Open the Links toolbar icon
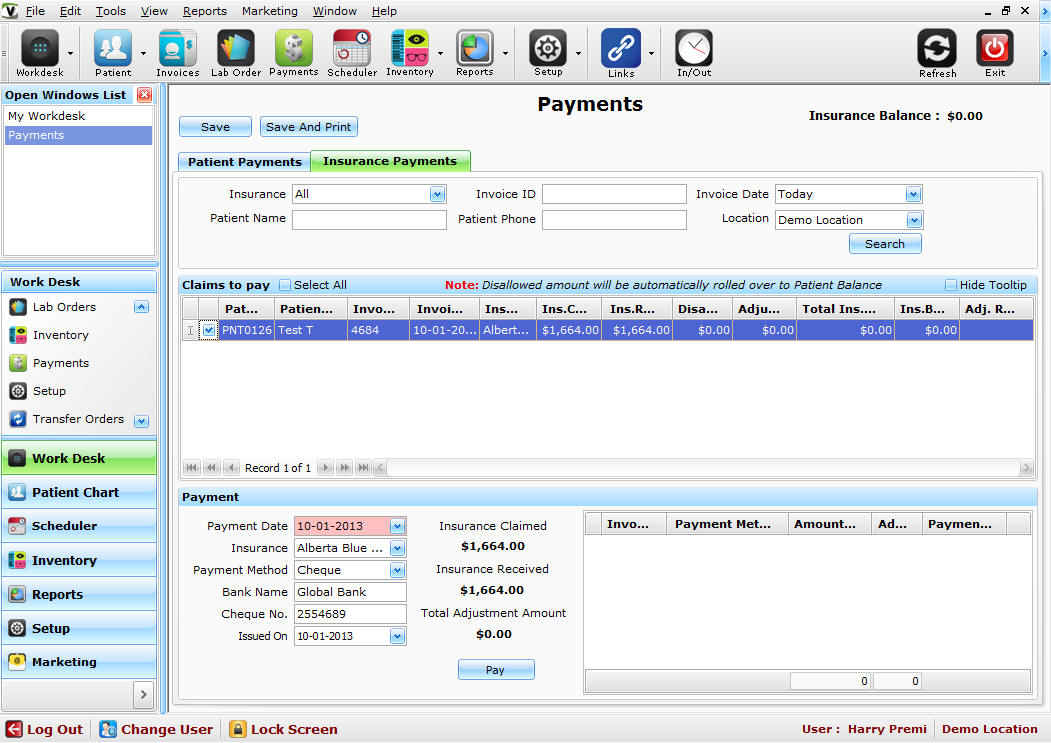The height and width of the screenshot is (743, 1051). click(x=620, y=50)
